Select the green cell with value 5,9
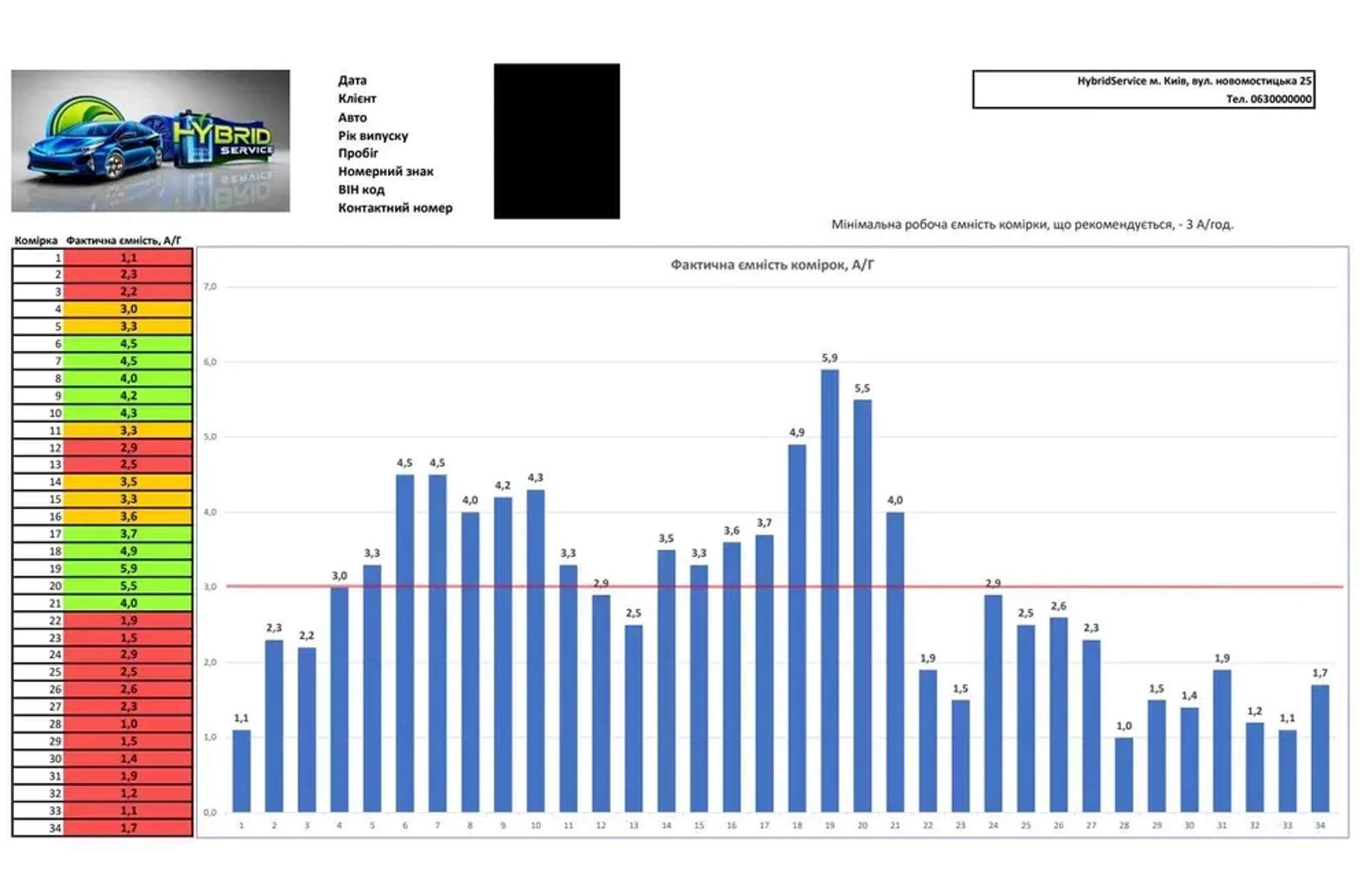This screenshot has width=1372, height=886. coord(129,569)
